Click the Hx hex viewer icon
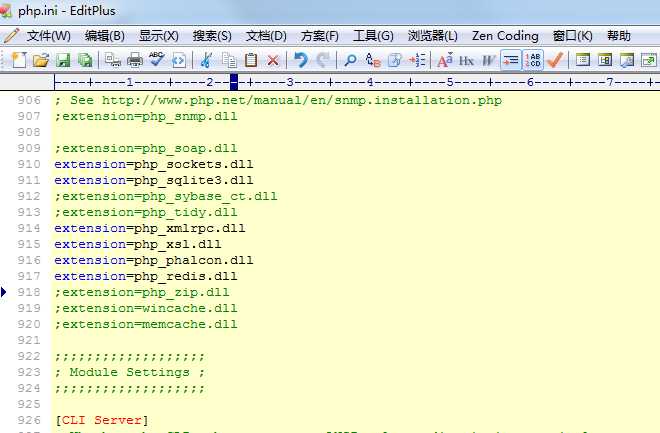Viewport: 660px width, 433px height. click(466, 61)
